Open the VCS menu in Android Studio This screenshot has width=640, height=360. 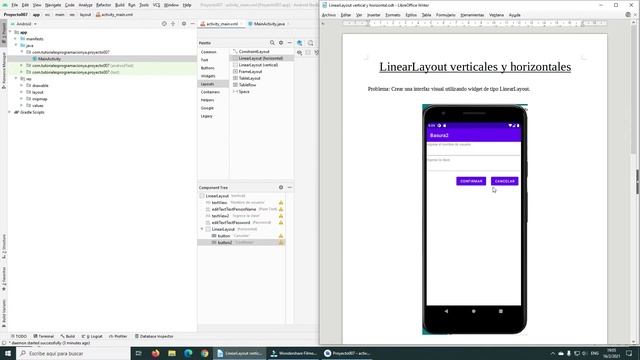point(156,5)
